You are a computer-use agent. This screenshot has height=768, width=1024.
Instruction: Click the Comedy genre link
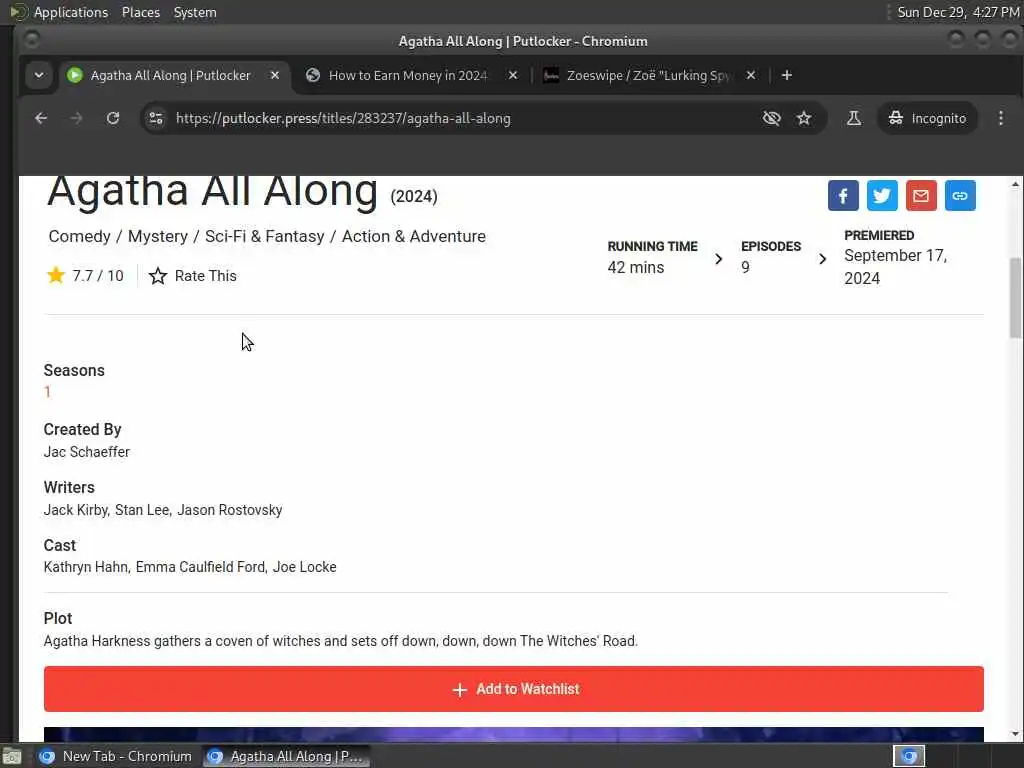pos(79,236)
